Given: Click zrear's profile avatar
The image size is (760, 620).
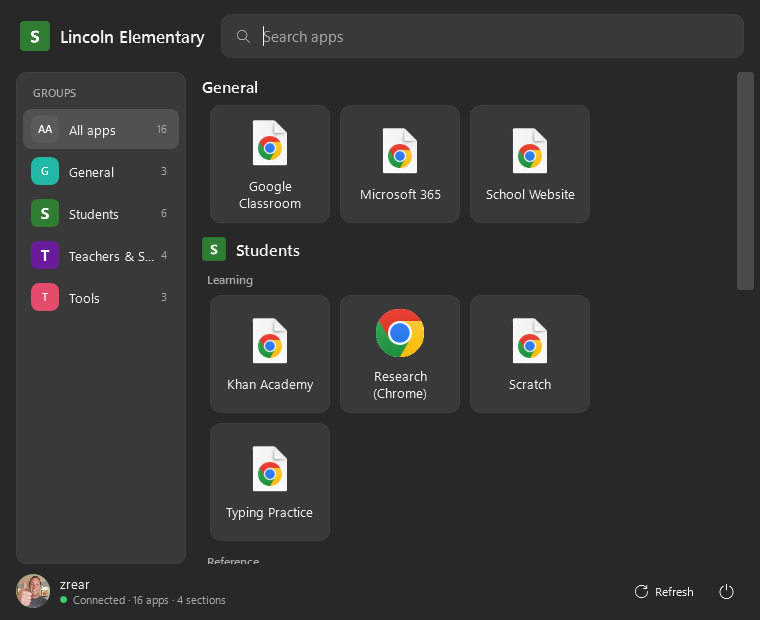Looking at the screenshot, I should 33,591.
